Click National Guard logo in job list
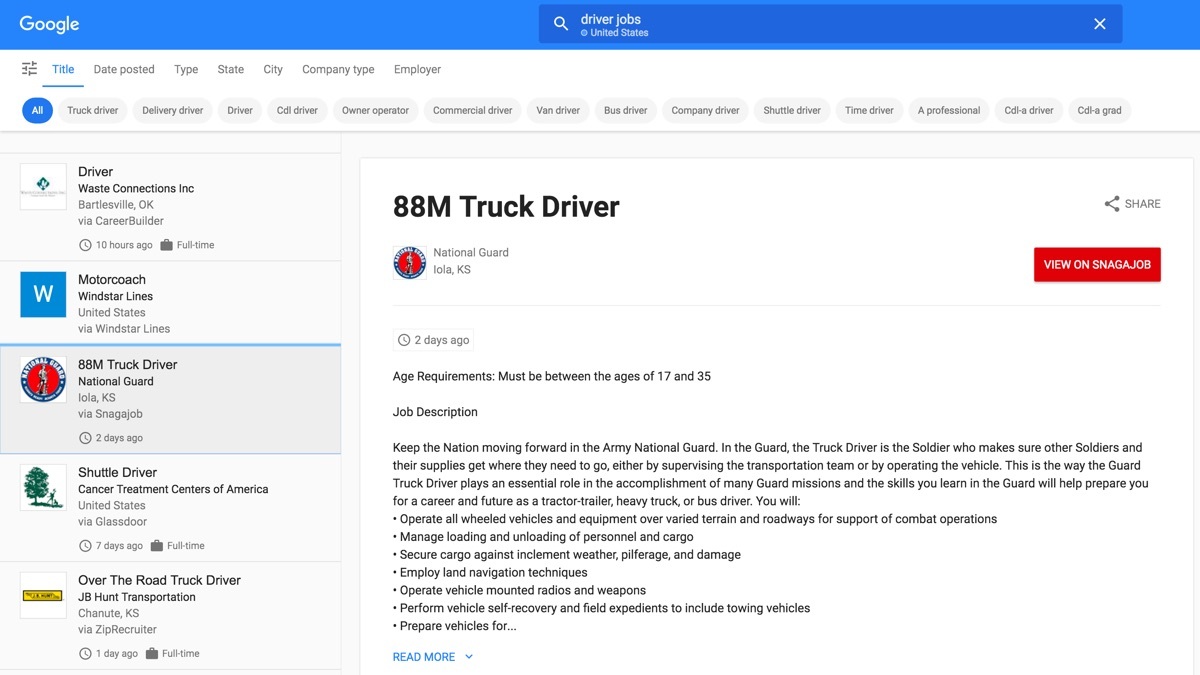1200x675 pixels. (43, 379)
